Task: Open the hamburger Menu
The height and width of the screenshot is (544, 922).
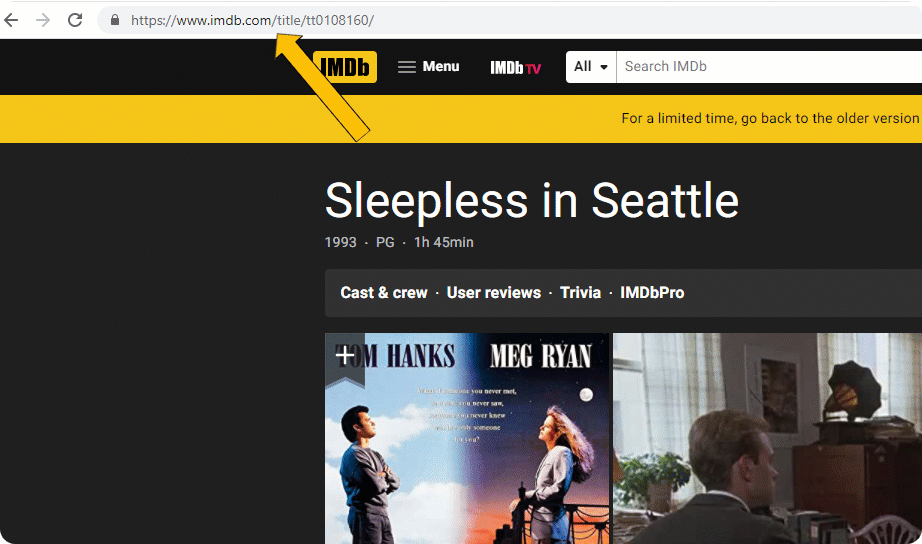Action: pos(429,67)
